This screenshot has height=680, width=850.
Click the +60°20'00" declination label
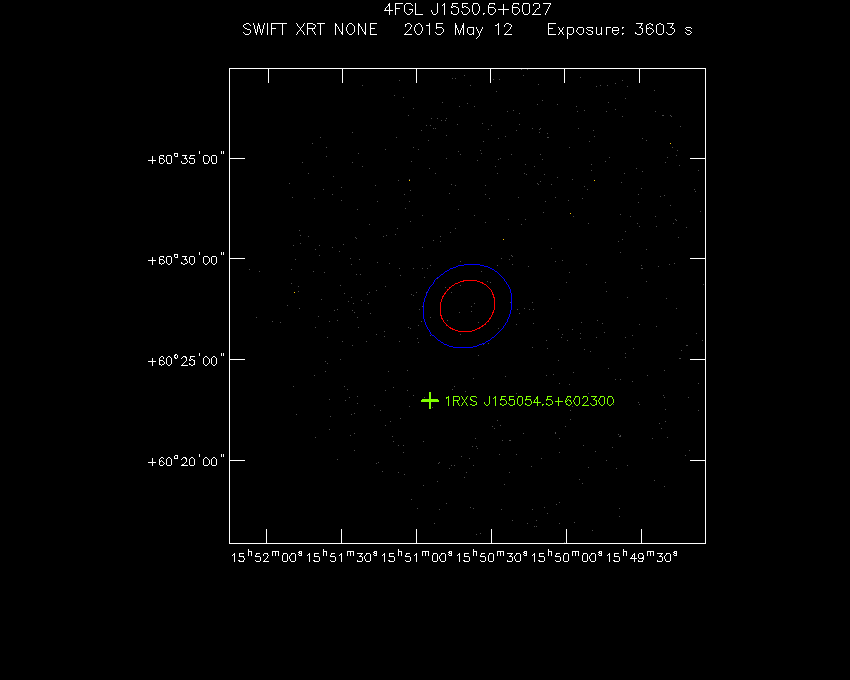tap(186, 461)
